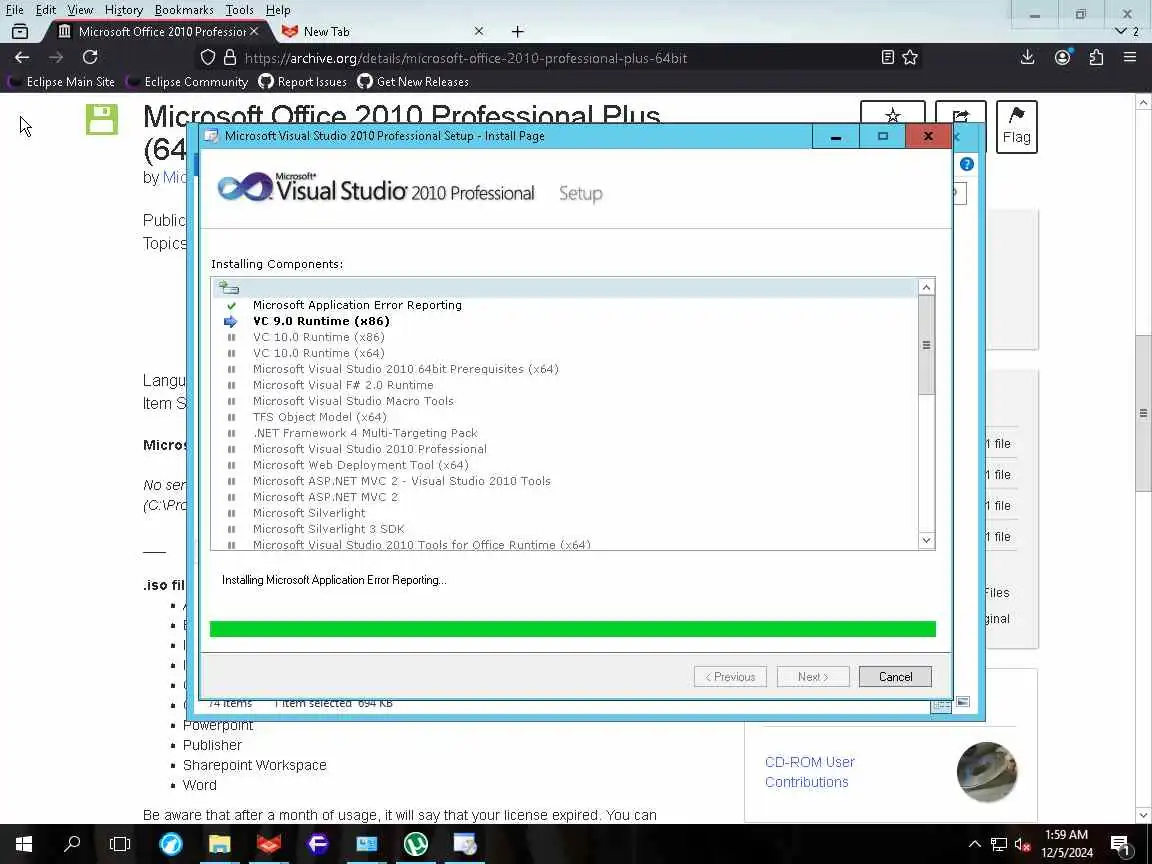Click the tracking protection shield icon
The height and width of the screenshot is (864, 1152).
(x=208, y=57)
